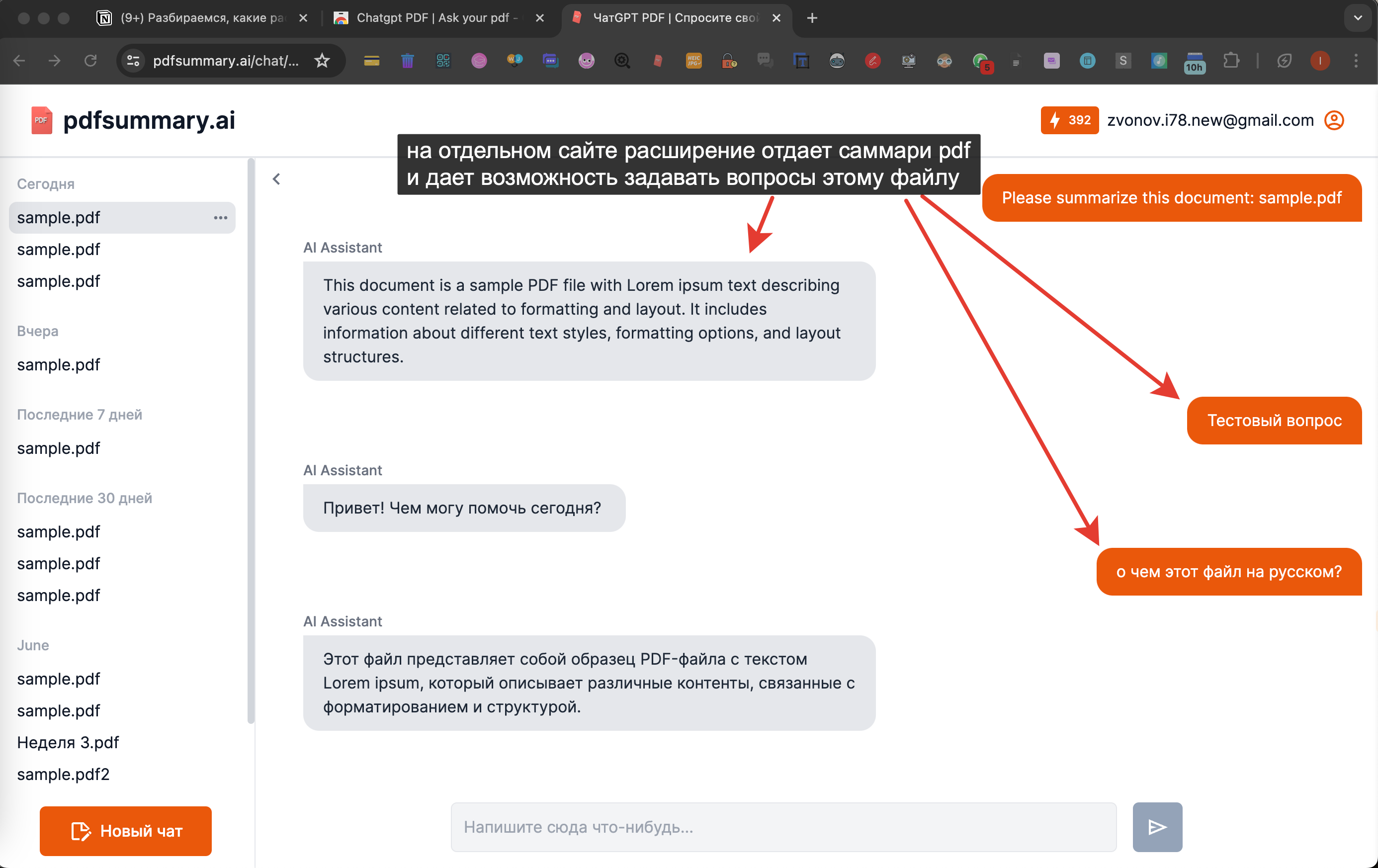
Task: Click the trash can extension icon
Action: coord(408,61)
